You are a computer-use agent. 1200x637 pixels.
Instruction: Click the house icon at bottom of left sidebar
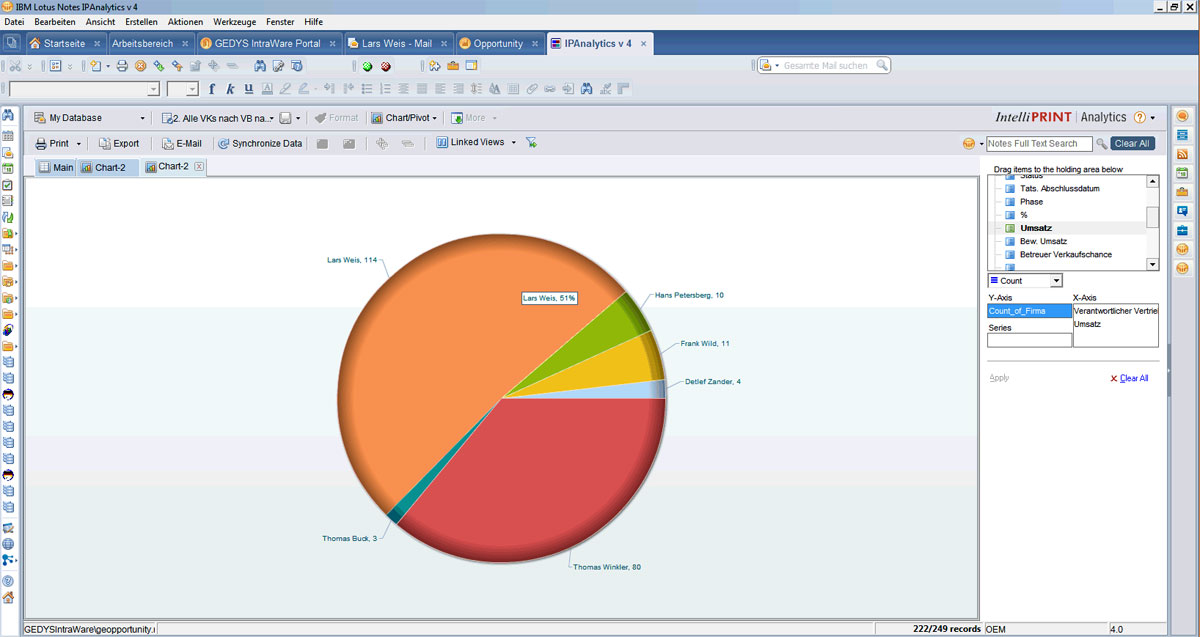pos(8,597)
